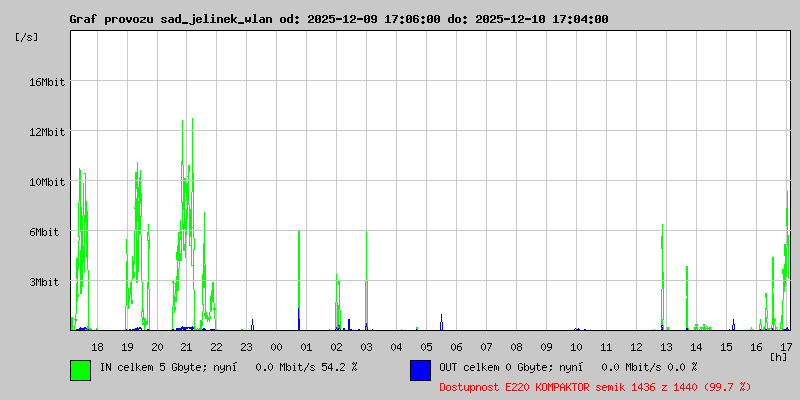The height and width of the screenshot is (400, 800).
Task: Click the green traffic spike near 13h
Action: [662, 276]
